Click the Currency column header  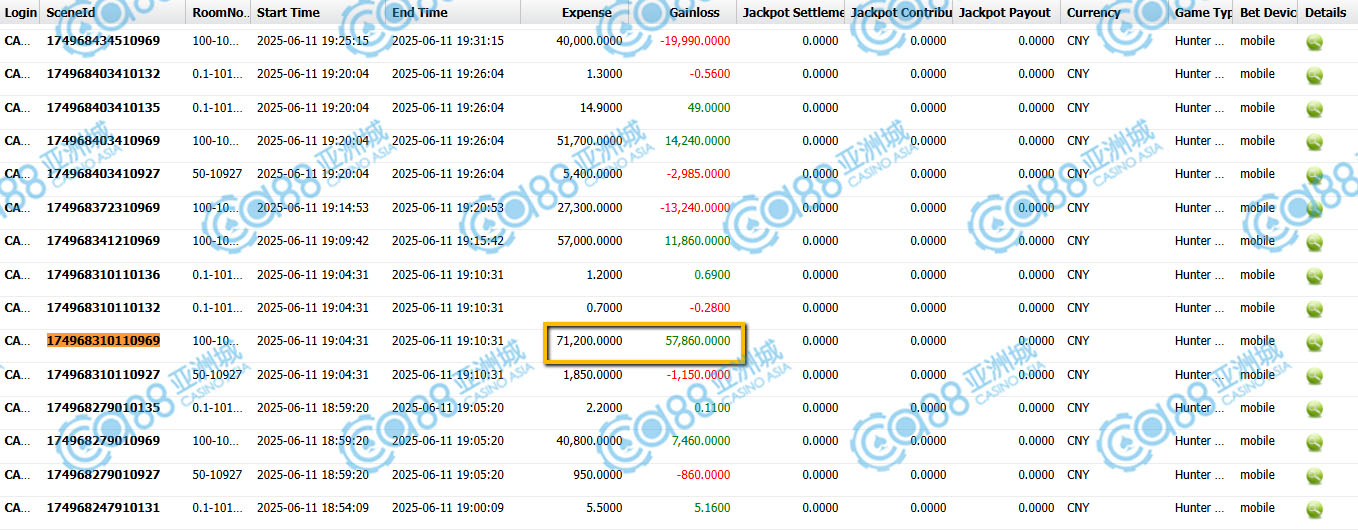[1093, 13]
